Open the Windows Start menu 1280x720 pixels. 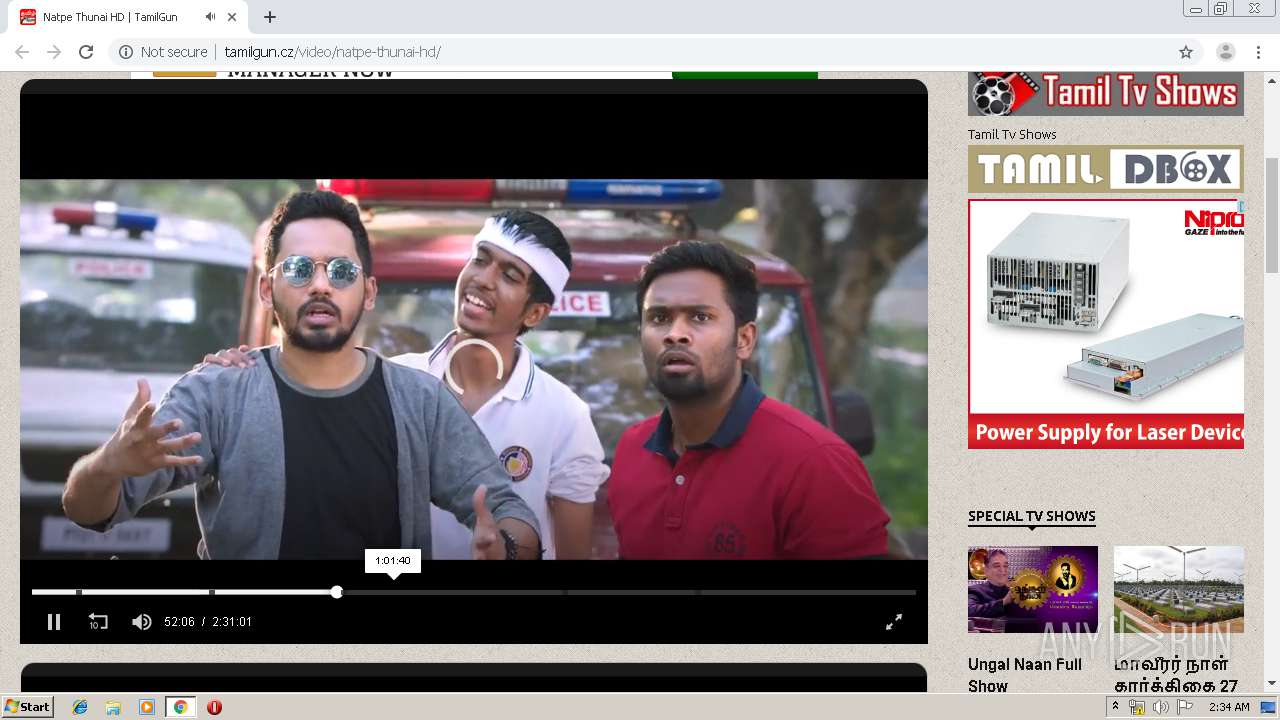(28, 706)
